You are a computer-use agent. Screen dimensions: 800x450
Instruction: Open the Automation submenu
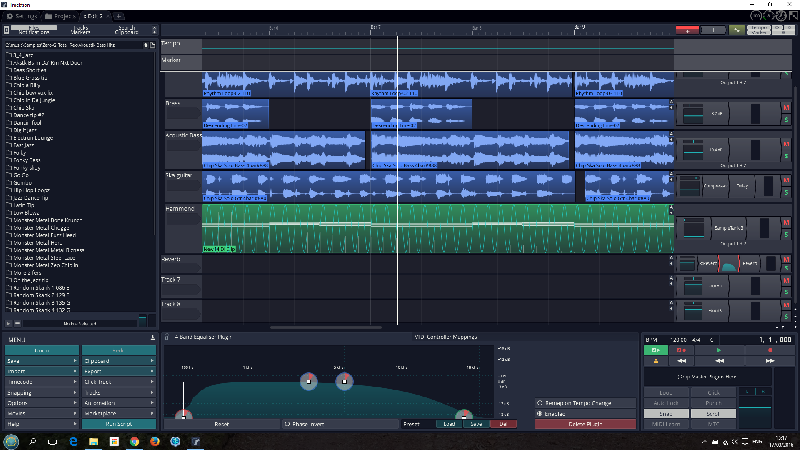(118, 403)
